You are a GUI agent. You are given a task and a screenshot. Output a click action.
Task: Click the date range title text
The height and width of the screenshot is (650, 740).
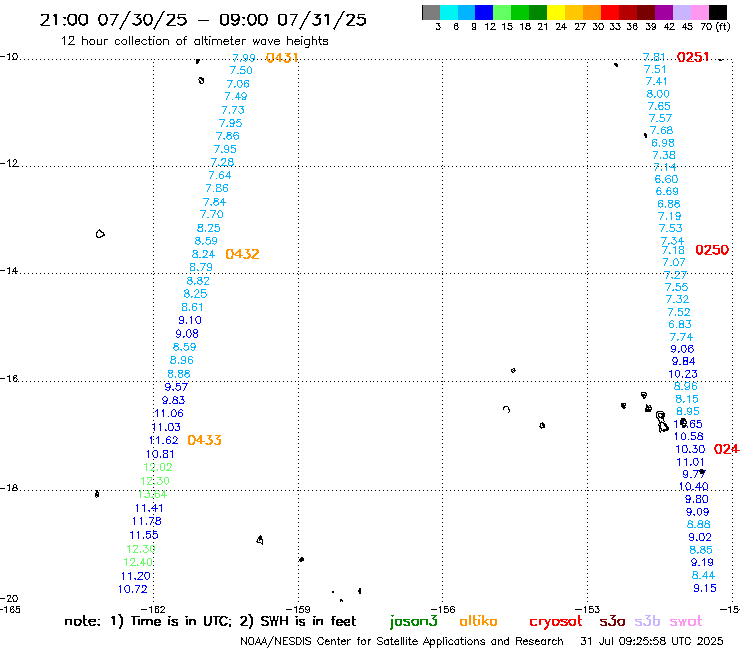pos(203,20)
